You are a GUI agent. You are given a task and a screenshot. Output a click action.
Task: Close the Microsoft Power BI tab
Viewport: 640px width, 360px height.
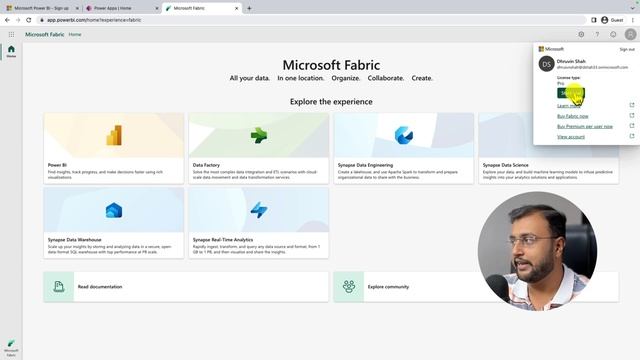[x=77, y=8]
